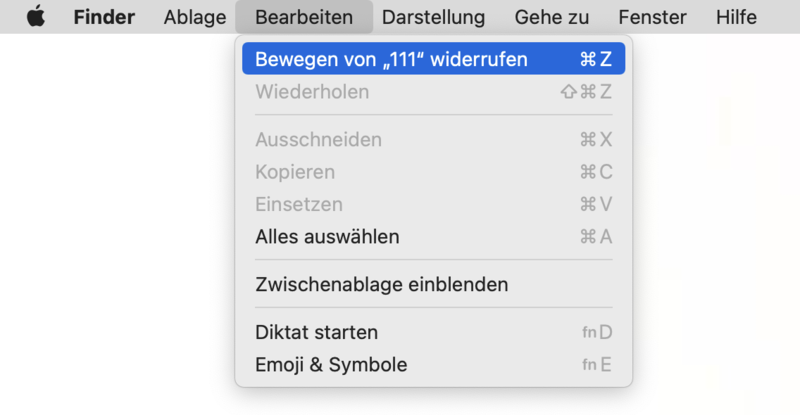800x415 pixels.
Task: Select Alles auswählen
Action: click(x=327, y=237)
